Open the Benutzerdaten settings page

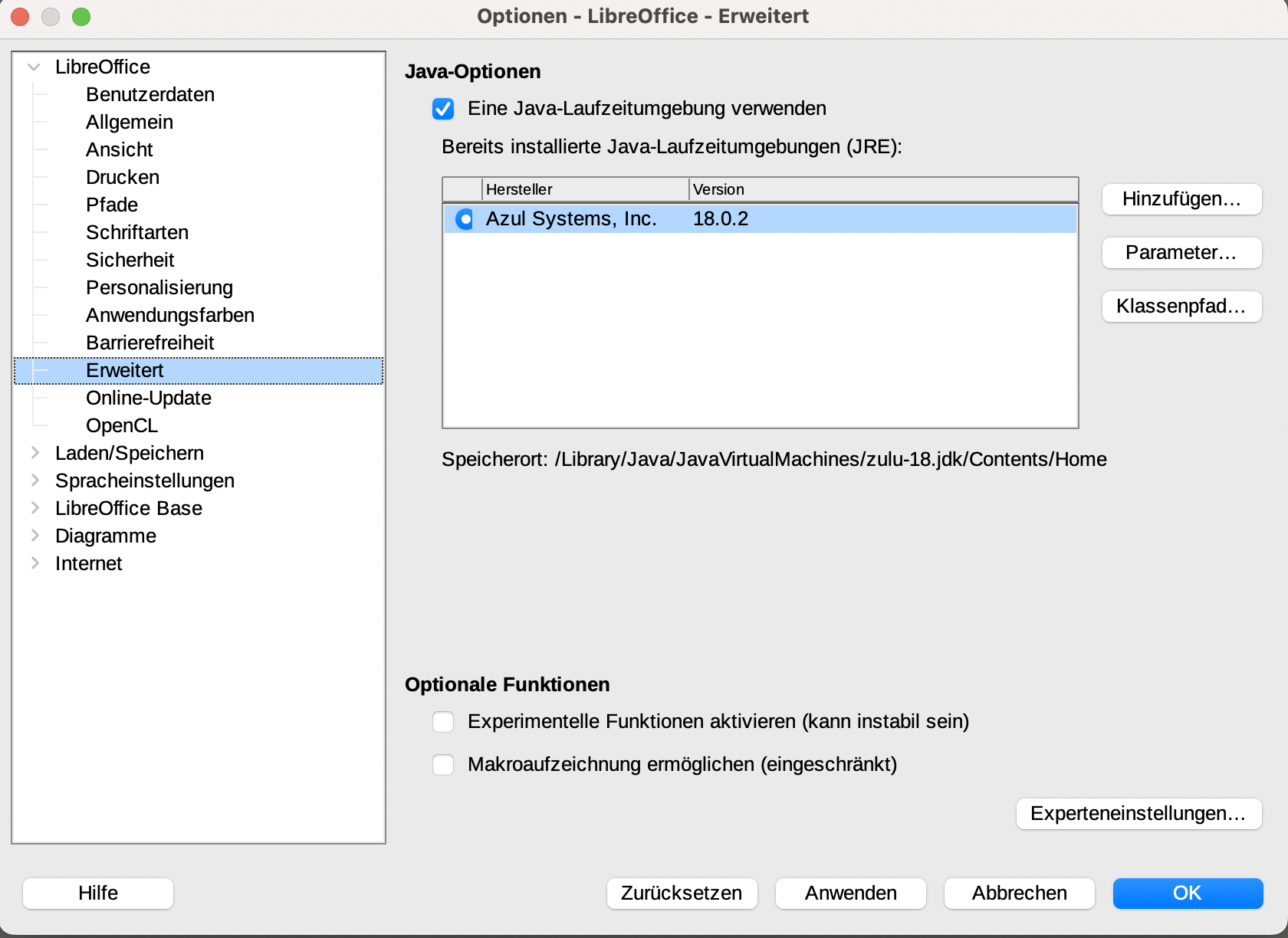150,94
